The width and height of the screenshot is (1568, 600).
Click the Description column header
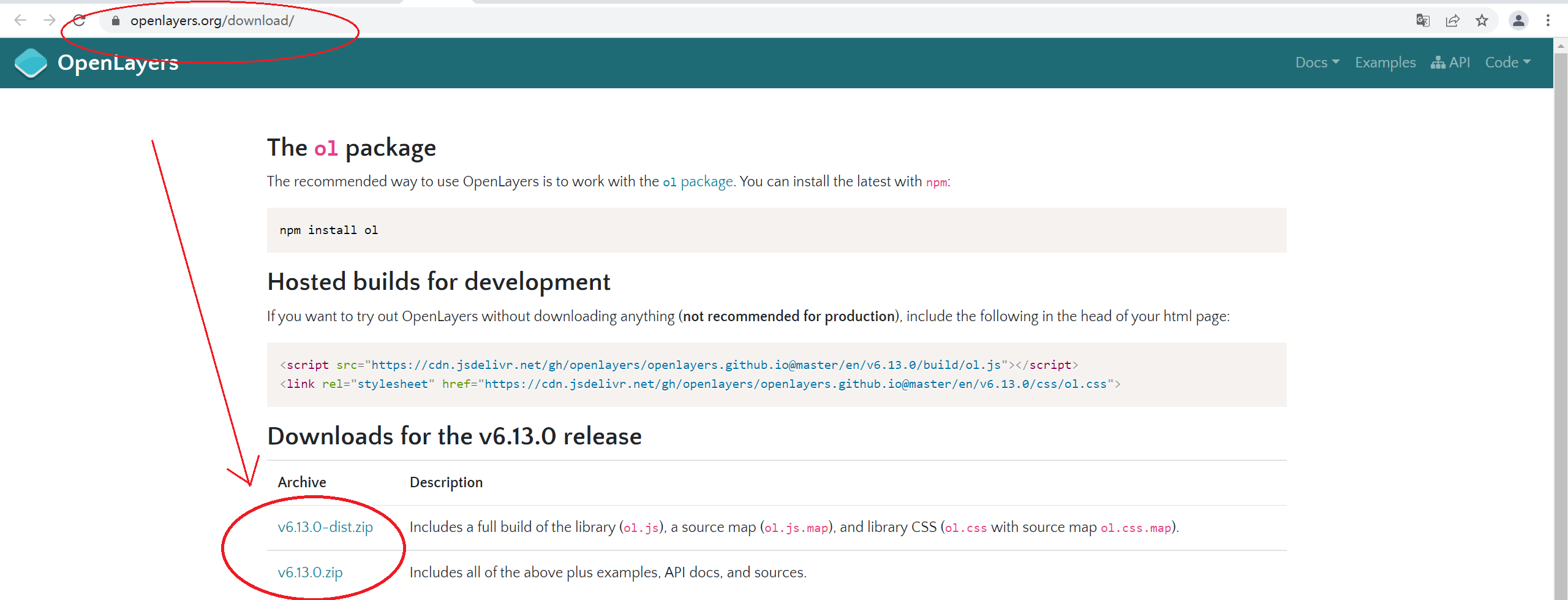coord(446,482)
